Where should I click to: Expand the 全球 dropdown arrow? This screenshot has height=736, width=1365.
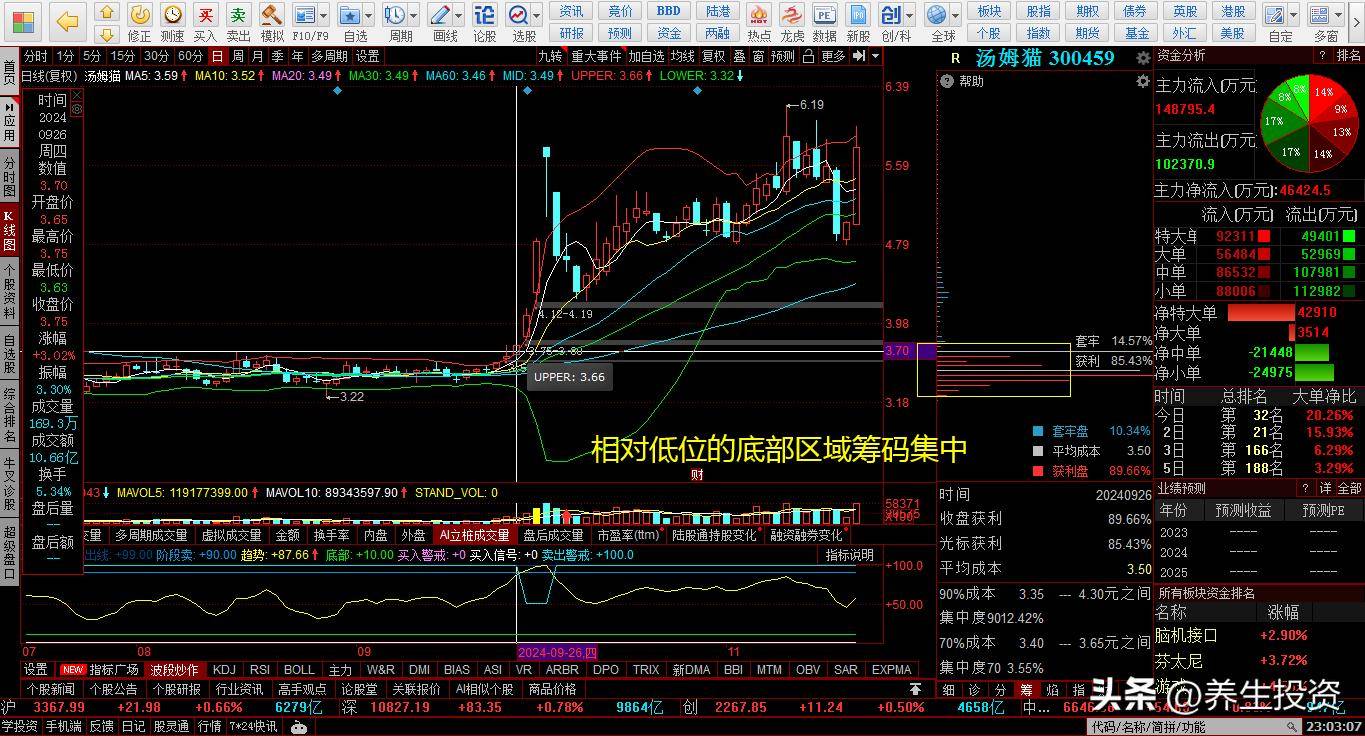pyautogui.click(x=954, y=15)
